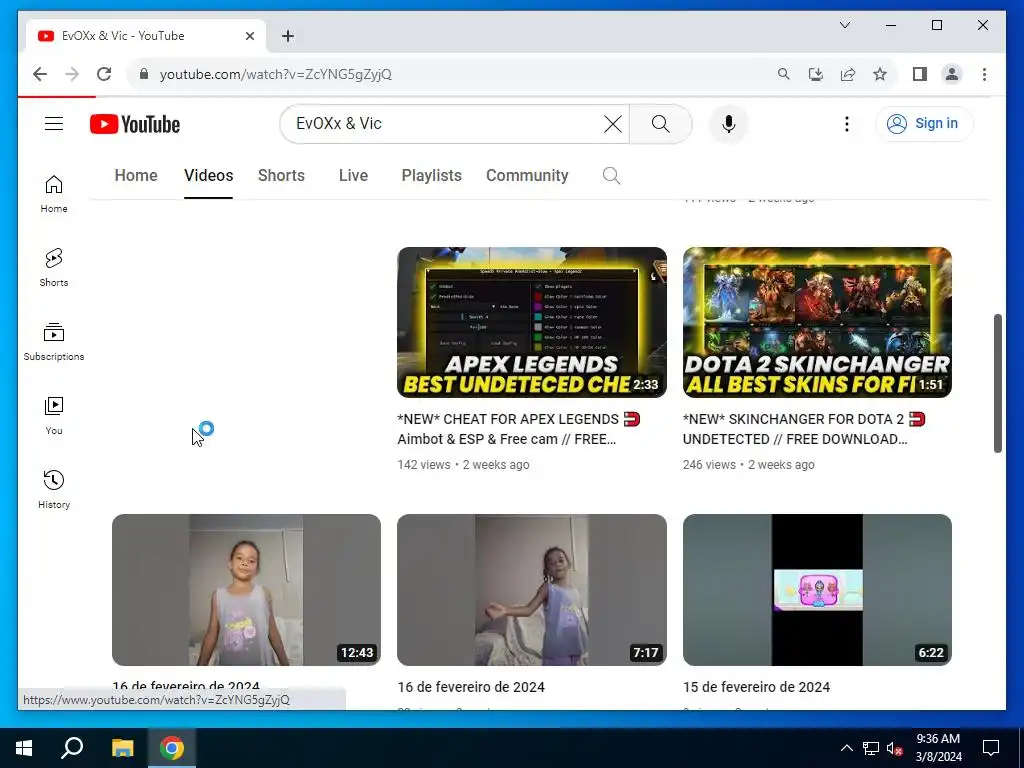The height and width of the screenshot is (768, 1024).
Task: Open Subscriptions in the left sidebar
Action: click(x=54, y=342)
